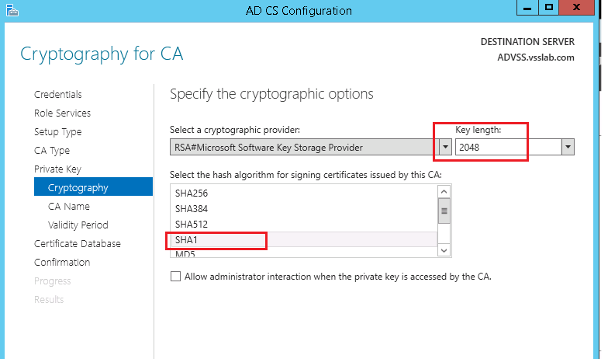Select SHA1 hash algorithm
The width and height of the screenshot is (602, 360).
pos(303,239)
